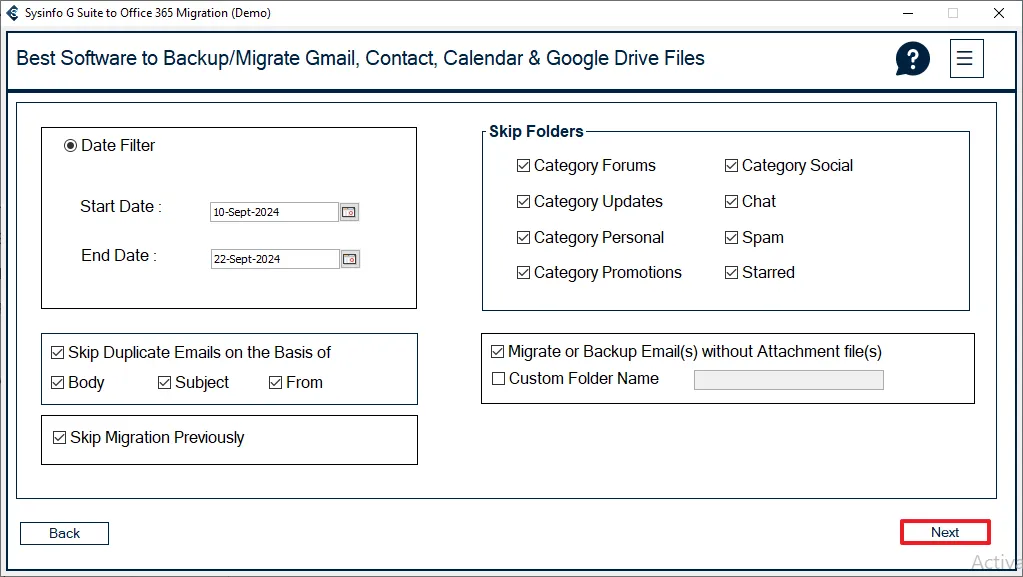The height and width of the screenshot is (577, 1023).
Task: Open the hamburger menu button
Action: 966,59
